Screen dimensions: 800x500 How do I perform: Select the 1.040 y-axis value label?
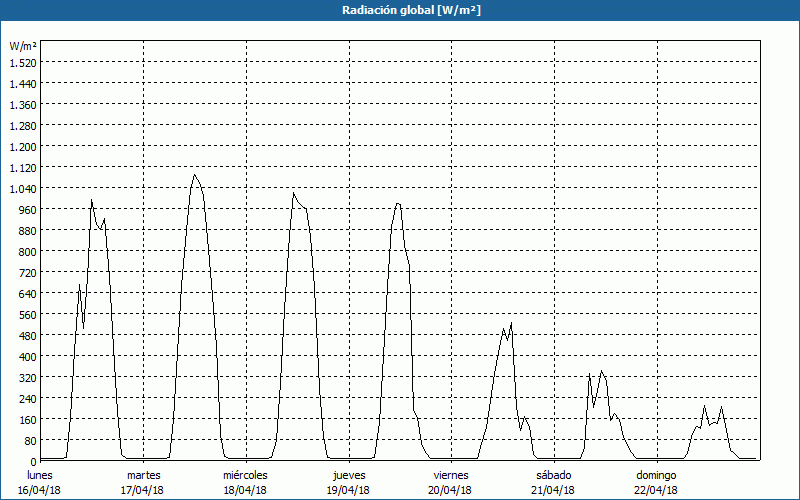coord(23,189)
